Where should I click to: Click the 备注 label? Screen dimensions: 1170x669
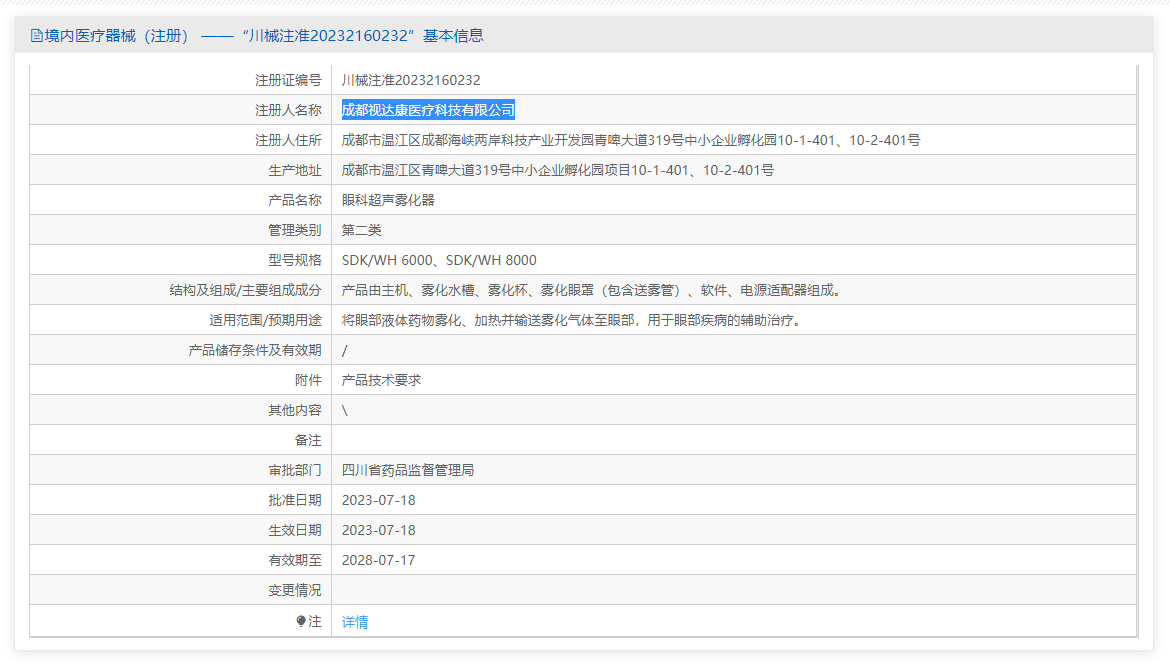click(308, 440)
